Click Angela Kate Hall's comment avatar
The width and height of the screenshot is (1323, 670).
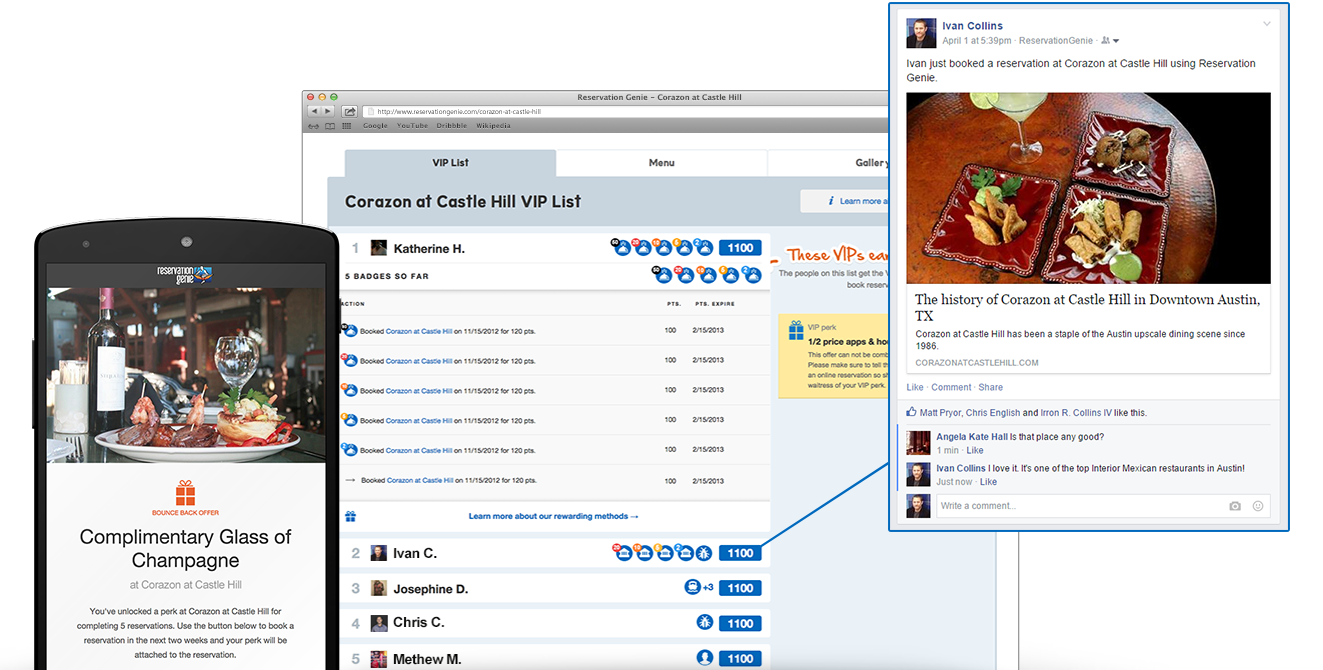tap(918, 443)
